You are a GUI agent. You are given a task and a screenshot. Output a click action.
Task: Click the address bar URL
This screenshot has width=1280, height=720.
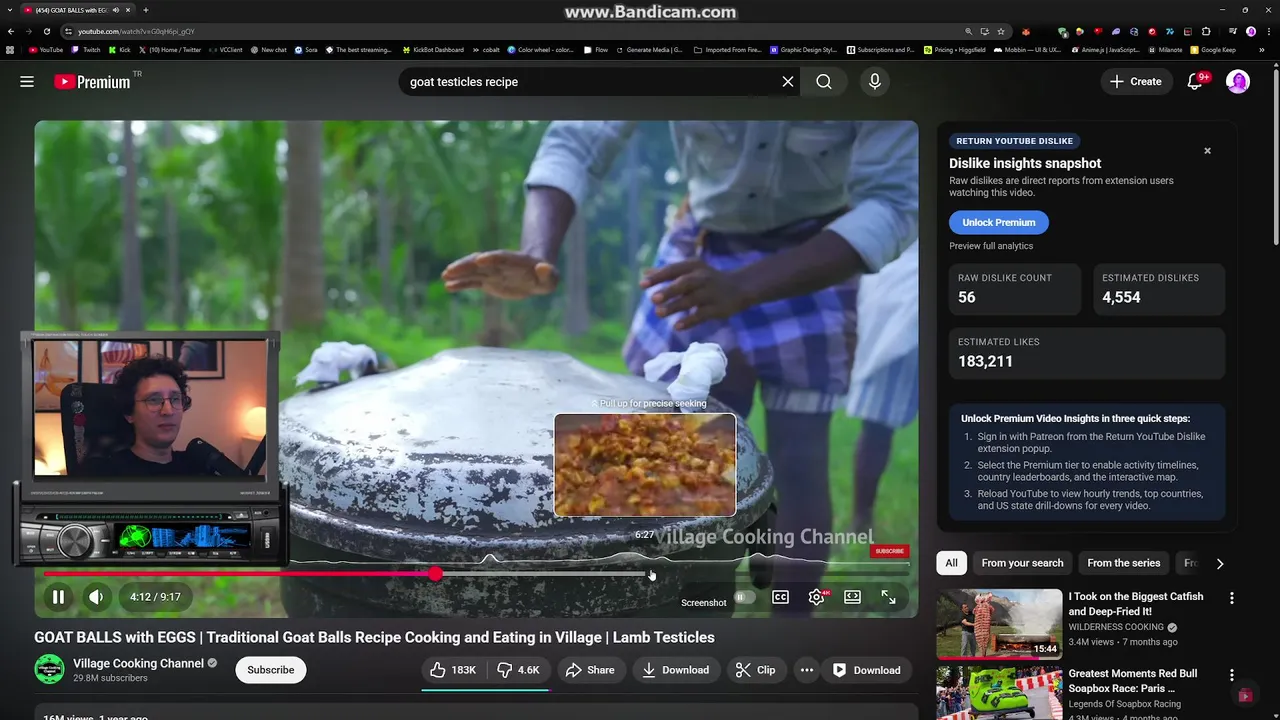pos(136,31)
